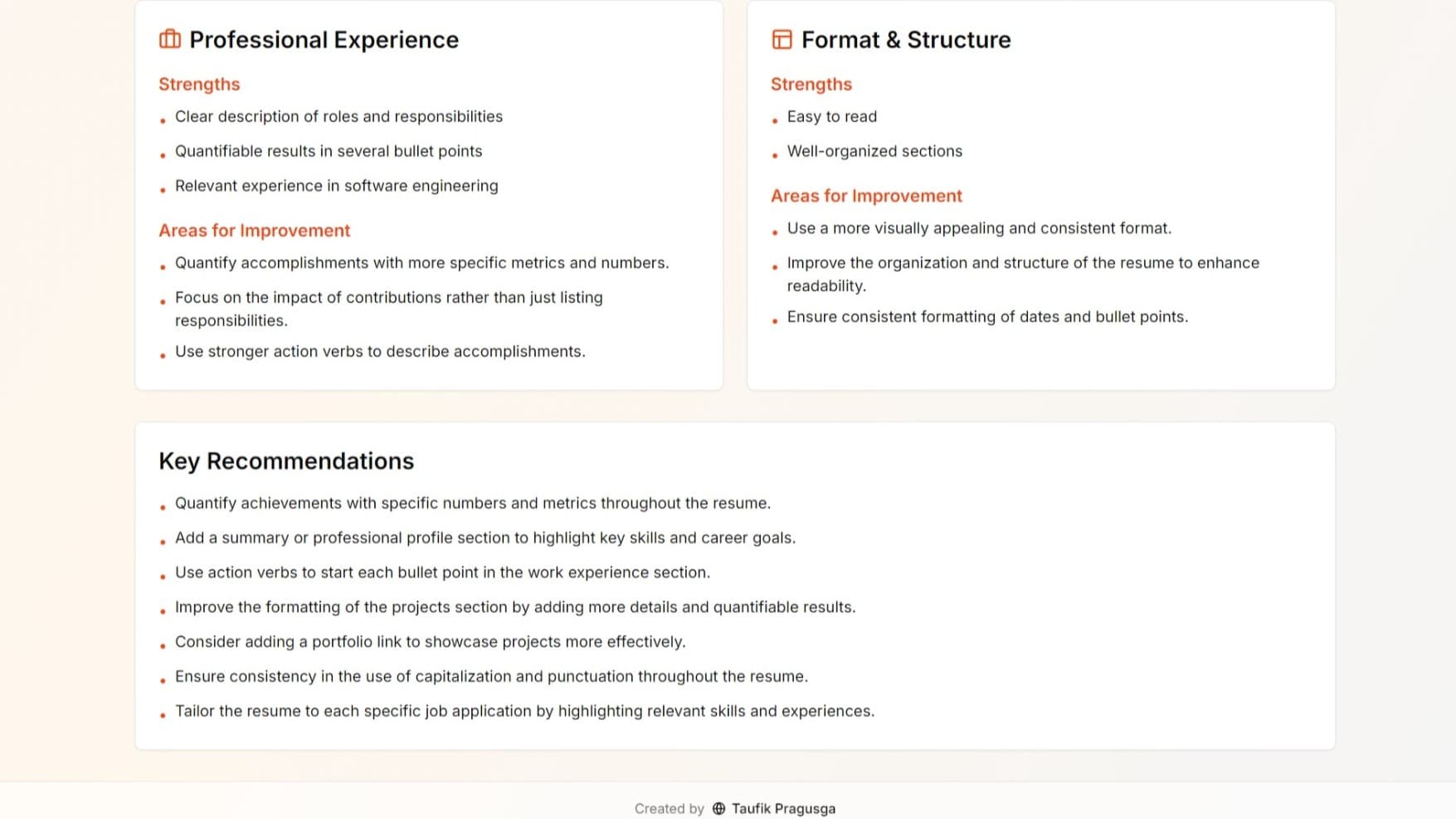Screen dimensions: 1456x819
Task: Select 'Add a summary or professional profile' recommendation
Action: [485, 538]
